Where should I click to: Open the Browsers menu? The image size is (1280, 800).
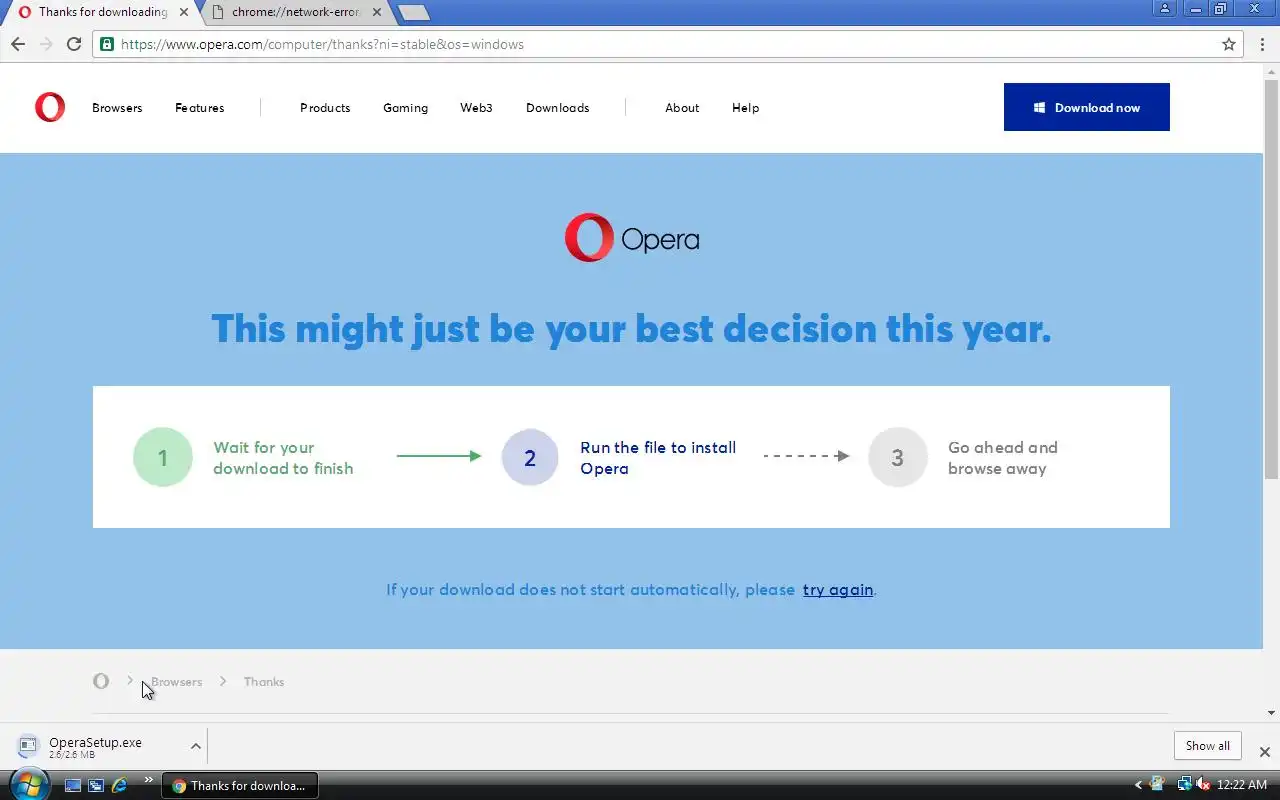click(117, 108)
